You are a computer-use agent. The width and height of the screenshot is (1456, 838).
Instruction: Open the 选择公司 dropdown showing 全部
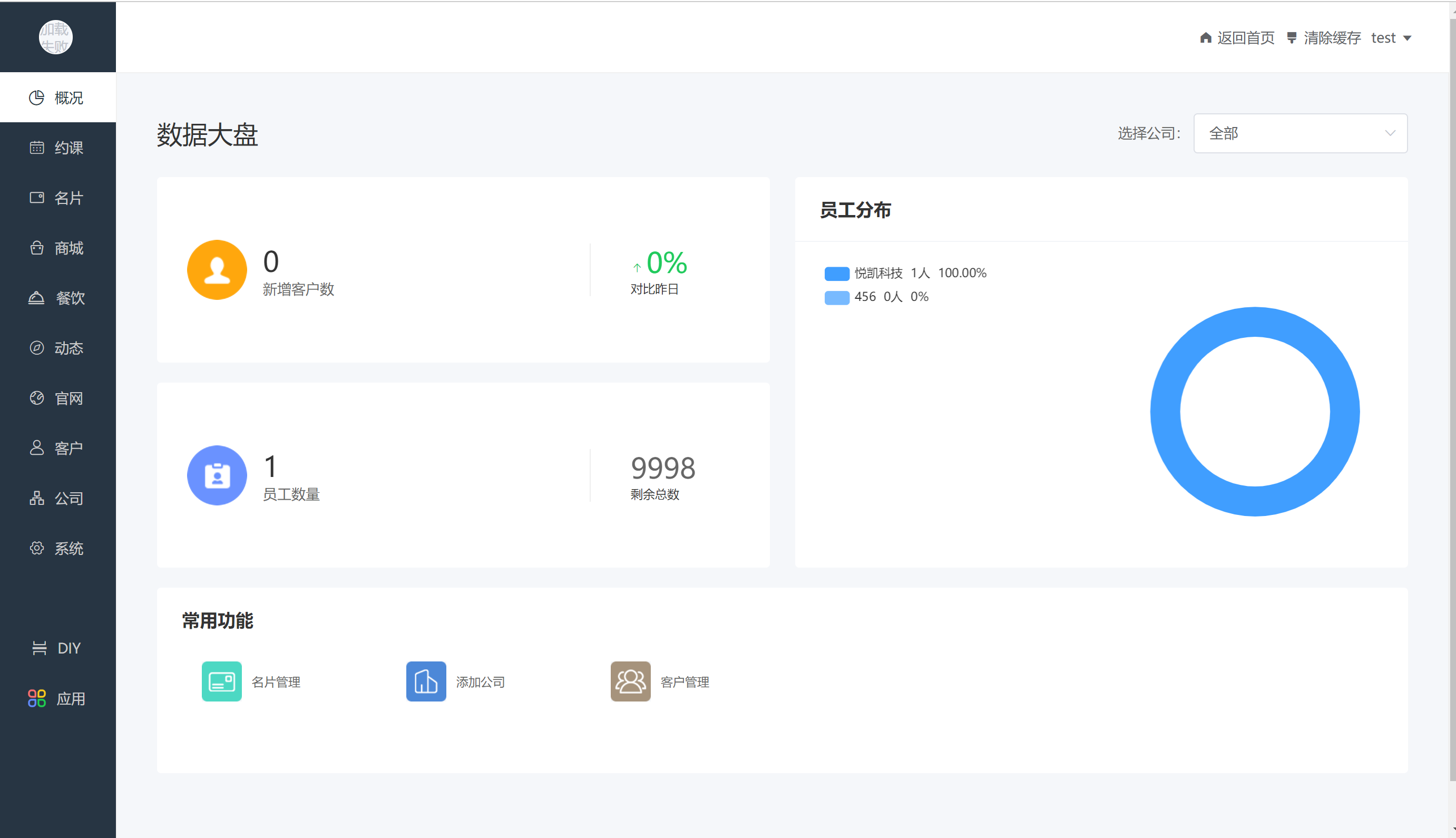(x=1299, y=133)
